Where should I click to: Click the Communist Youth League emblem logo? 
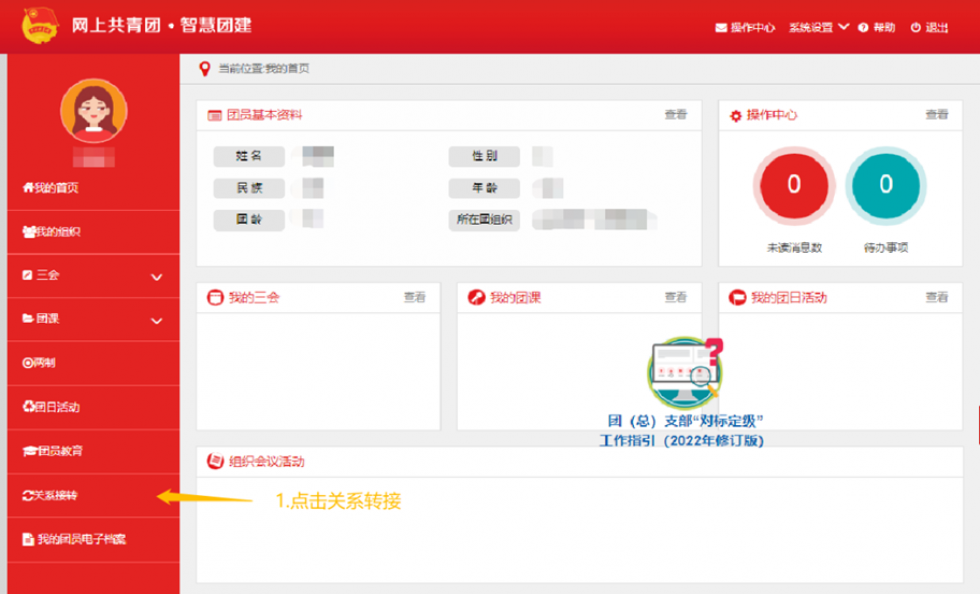click(40, 25)
